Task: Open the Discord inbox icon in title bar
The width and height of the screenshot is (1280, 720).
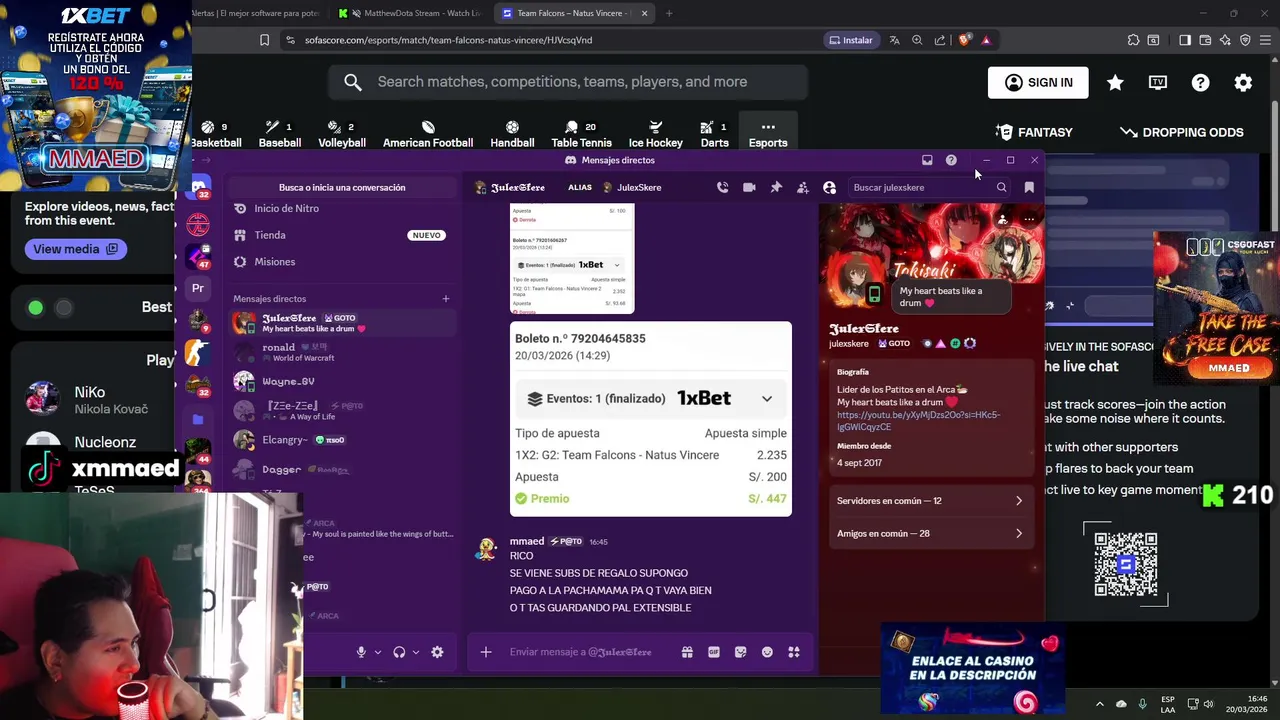Action: (x=927, y=160)
